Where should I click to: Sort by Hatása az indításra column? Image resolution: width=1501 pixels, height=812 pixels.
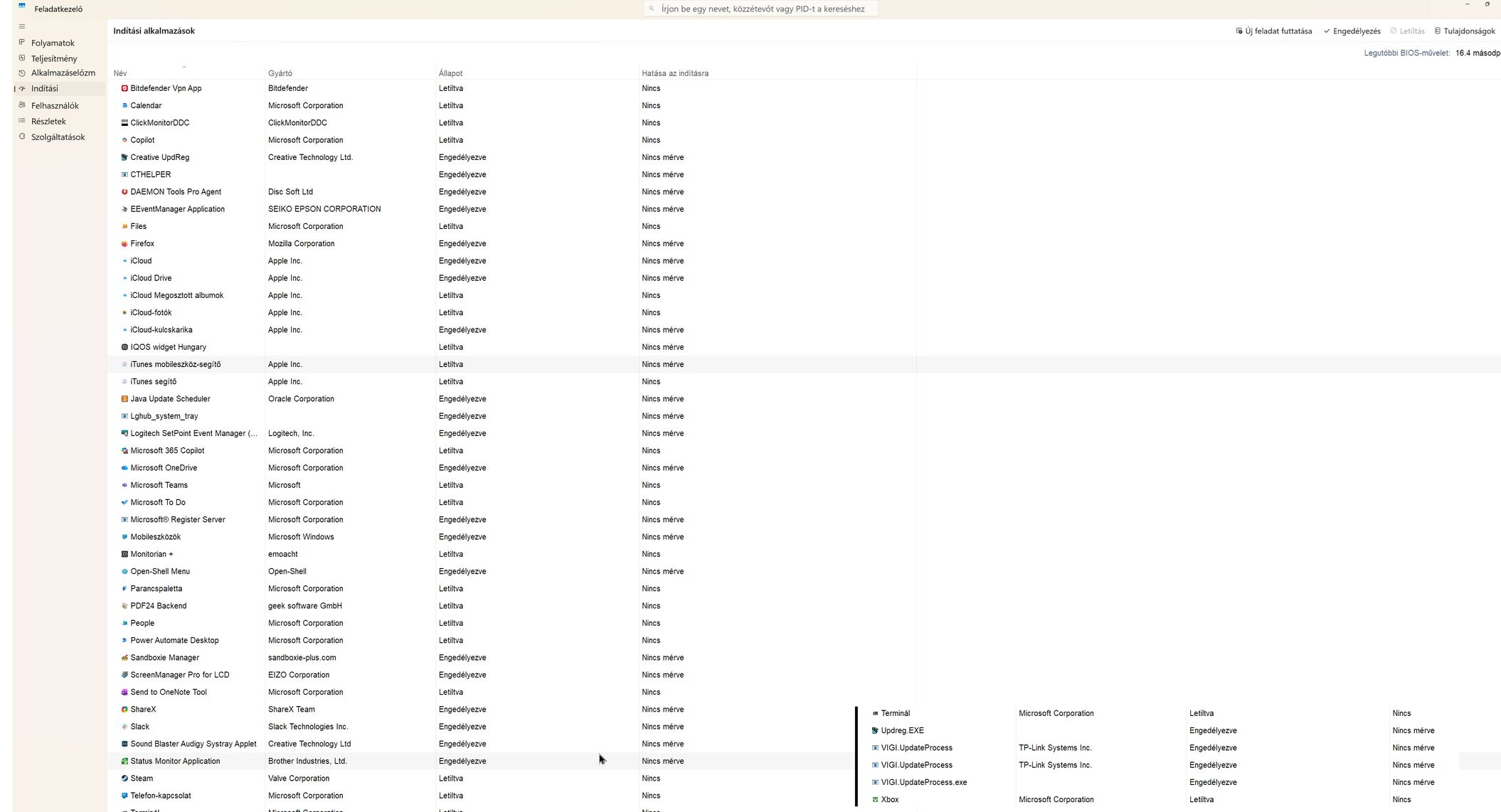pyautogui.click(x=674, y=73)
